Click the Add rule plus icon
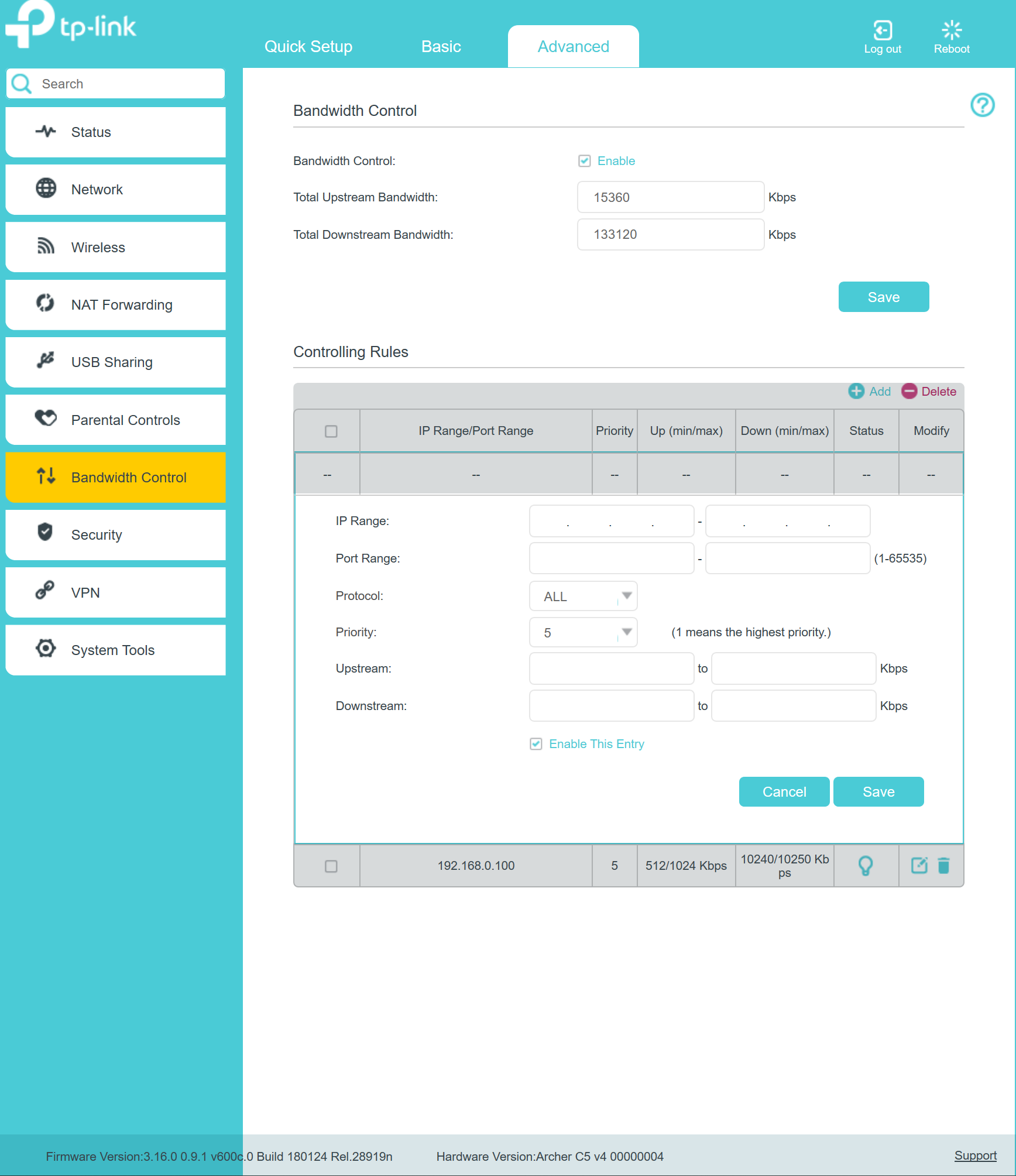 (x=856, y=391)
